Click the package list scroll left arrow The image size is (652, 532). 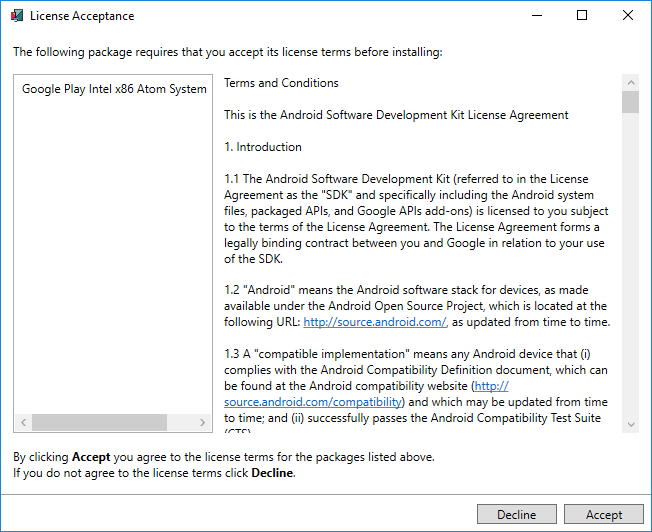[24, 423]
